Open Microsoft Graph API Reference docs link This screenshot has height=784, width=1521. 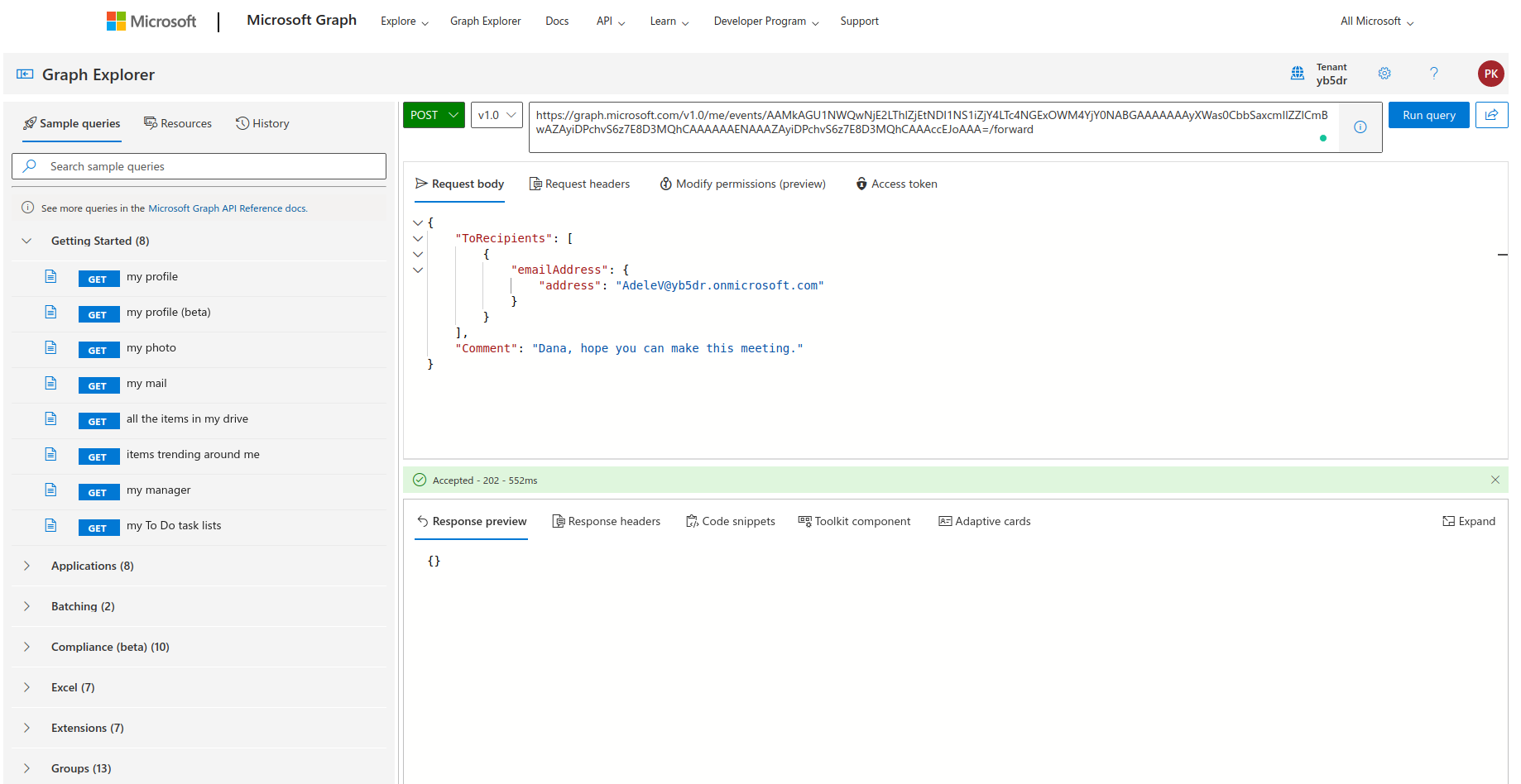(x=228, y=208)
